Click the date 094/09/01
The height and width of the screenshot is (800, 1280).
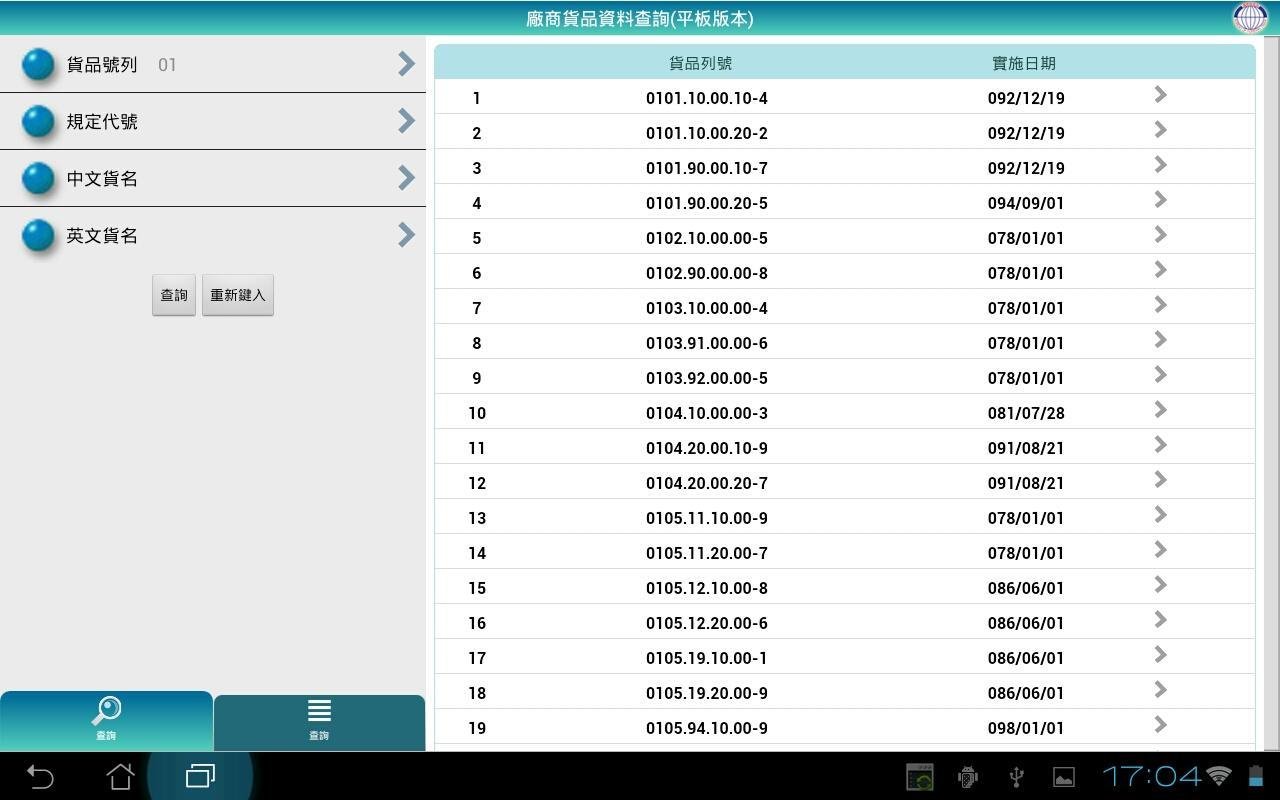(x=1026, y=203)
